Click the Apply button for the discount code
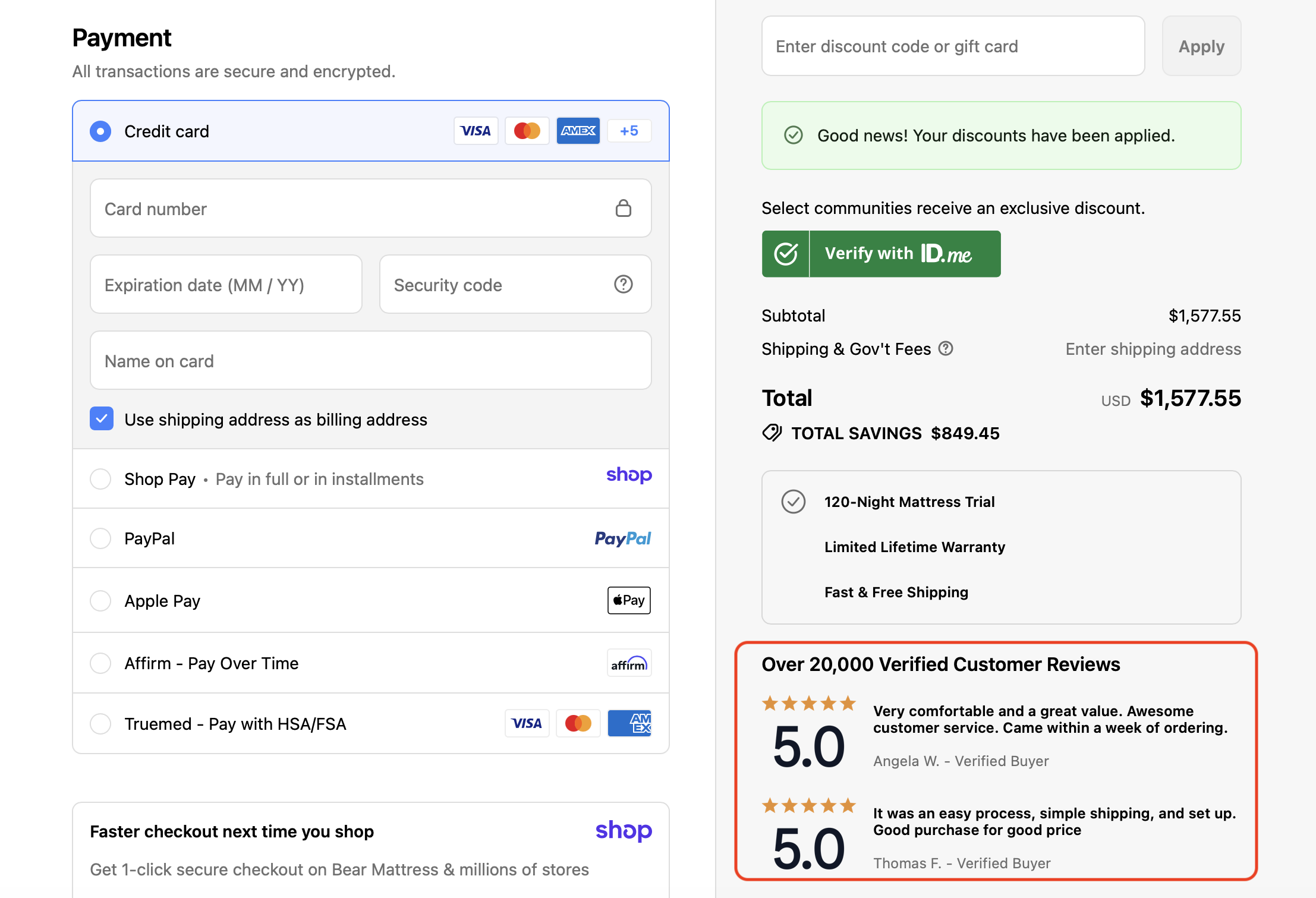The height and width of the screenshot is (898, 1316). pos(1201,46)
